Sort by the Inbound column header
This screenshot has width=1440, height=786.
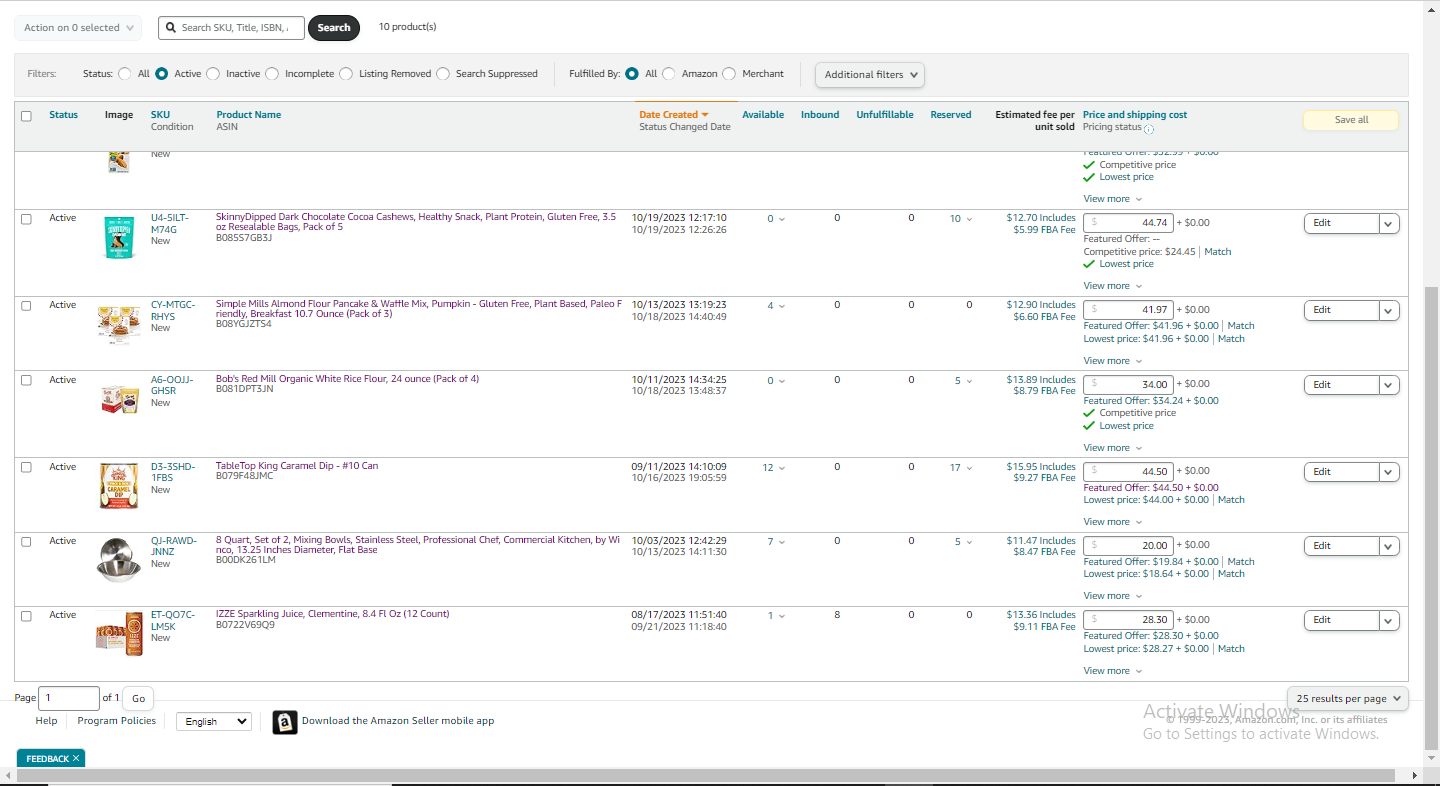[820, 115]
